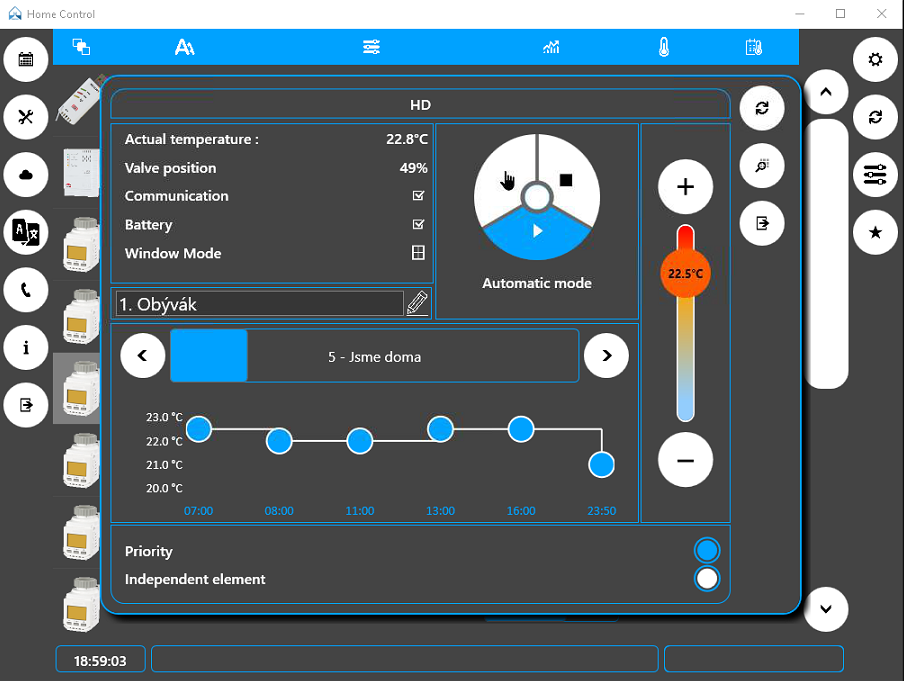The image size is (904, 681).
Task: Select the Independent element radio button
Action: (707, 578)
